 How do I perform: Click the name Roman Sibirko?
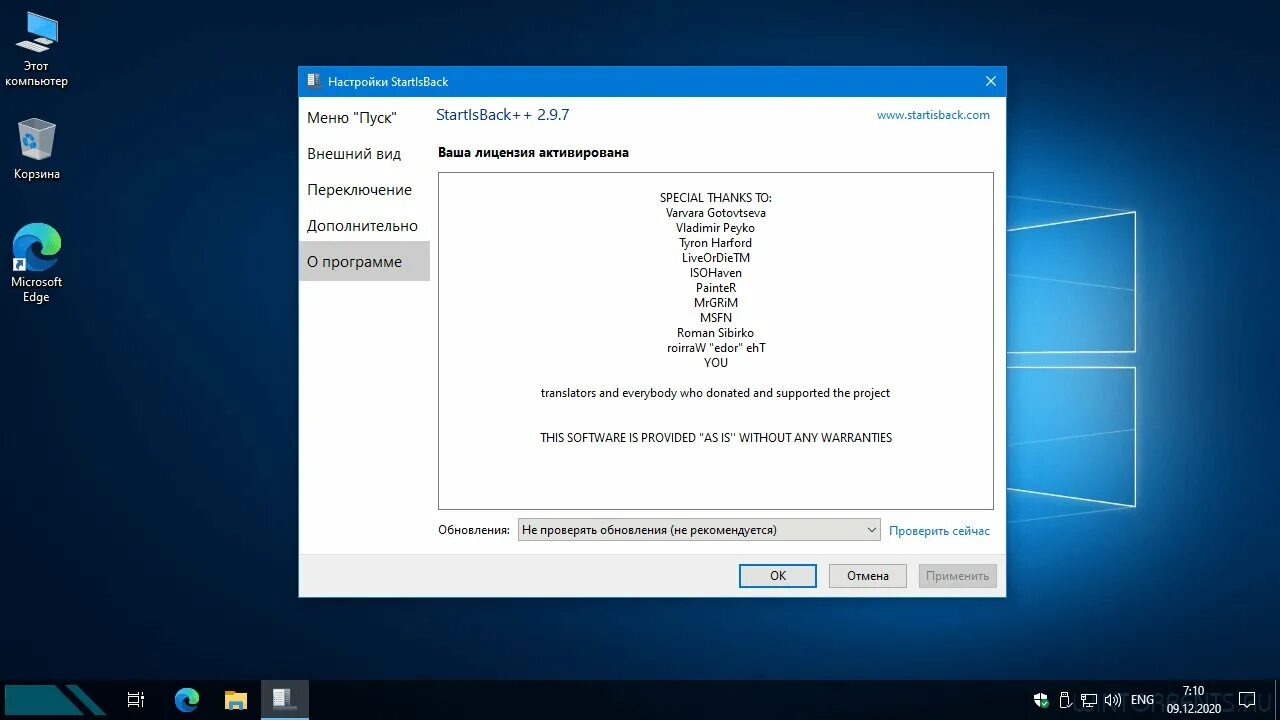pos(716,333)
